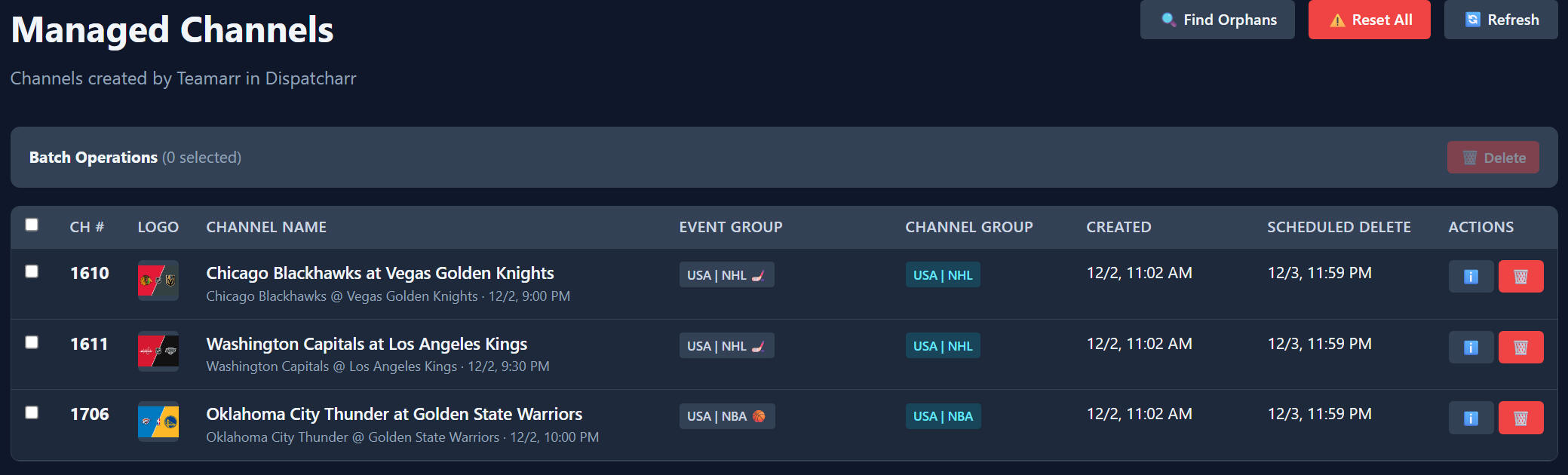
Task: Delete the Oklahoma City Thunder channel
Action: coord(1520,418)
